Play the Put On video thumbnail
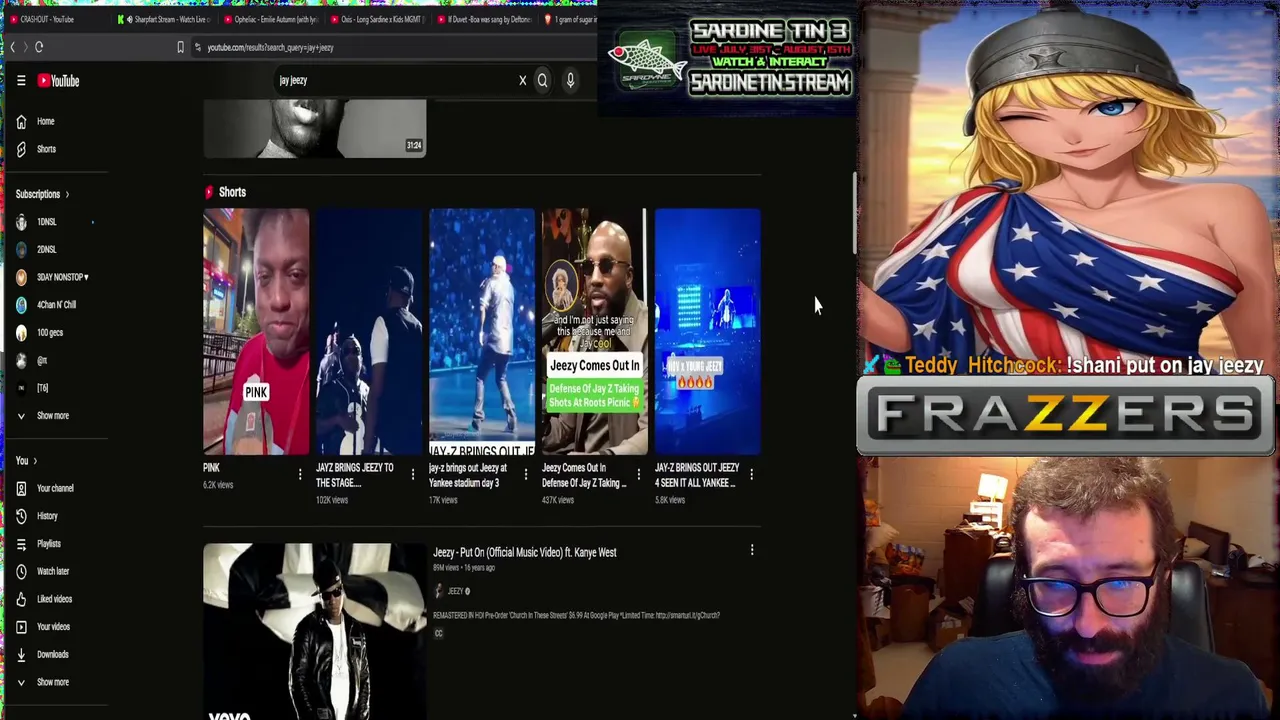This screenshot has height=720, width=1280. point(315,631)
